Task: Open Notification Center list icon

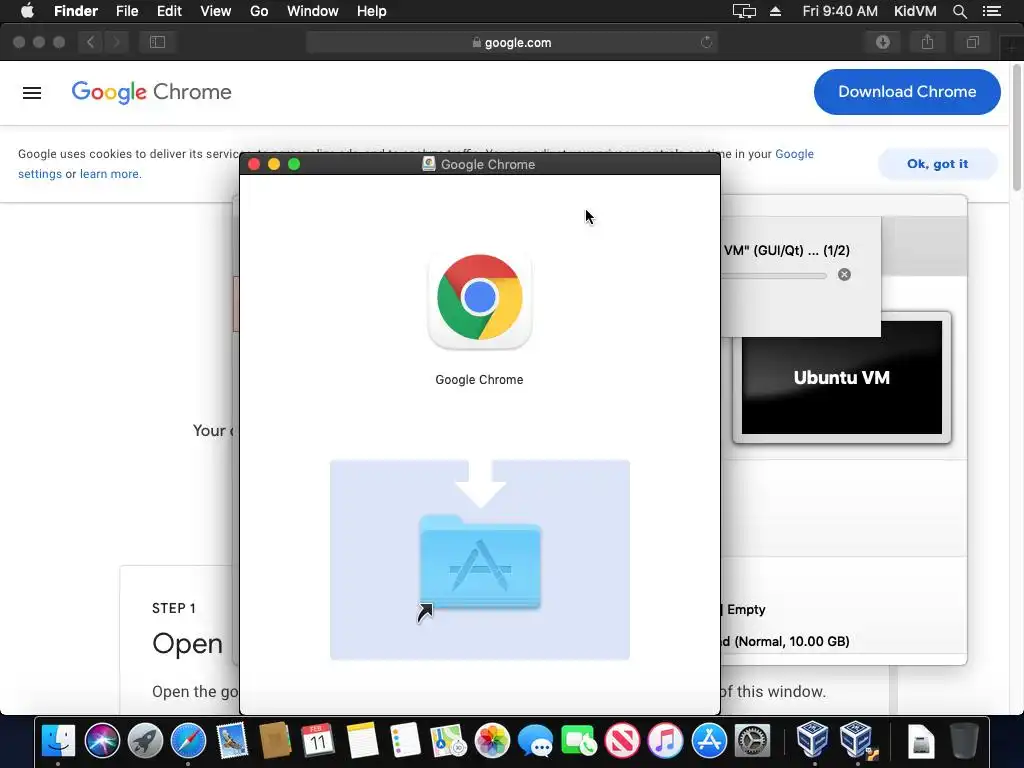Action: (991, 11)
